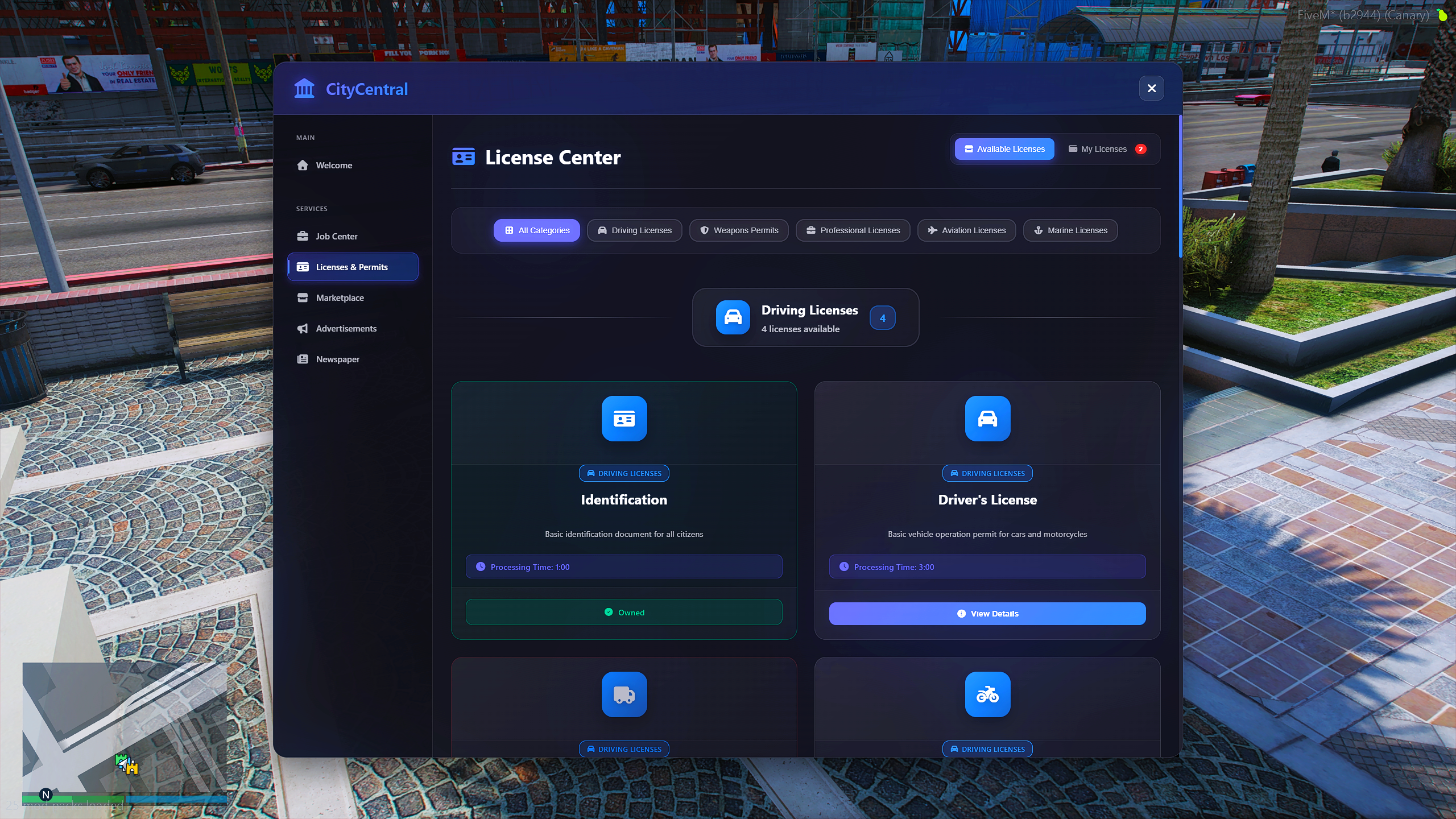This screenshot has width=1456, height=819.
Task: Click the Identification card icon tile
Action: pos(624,419)
